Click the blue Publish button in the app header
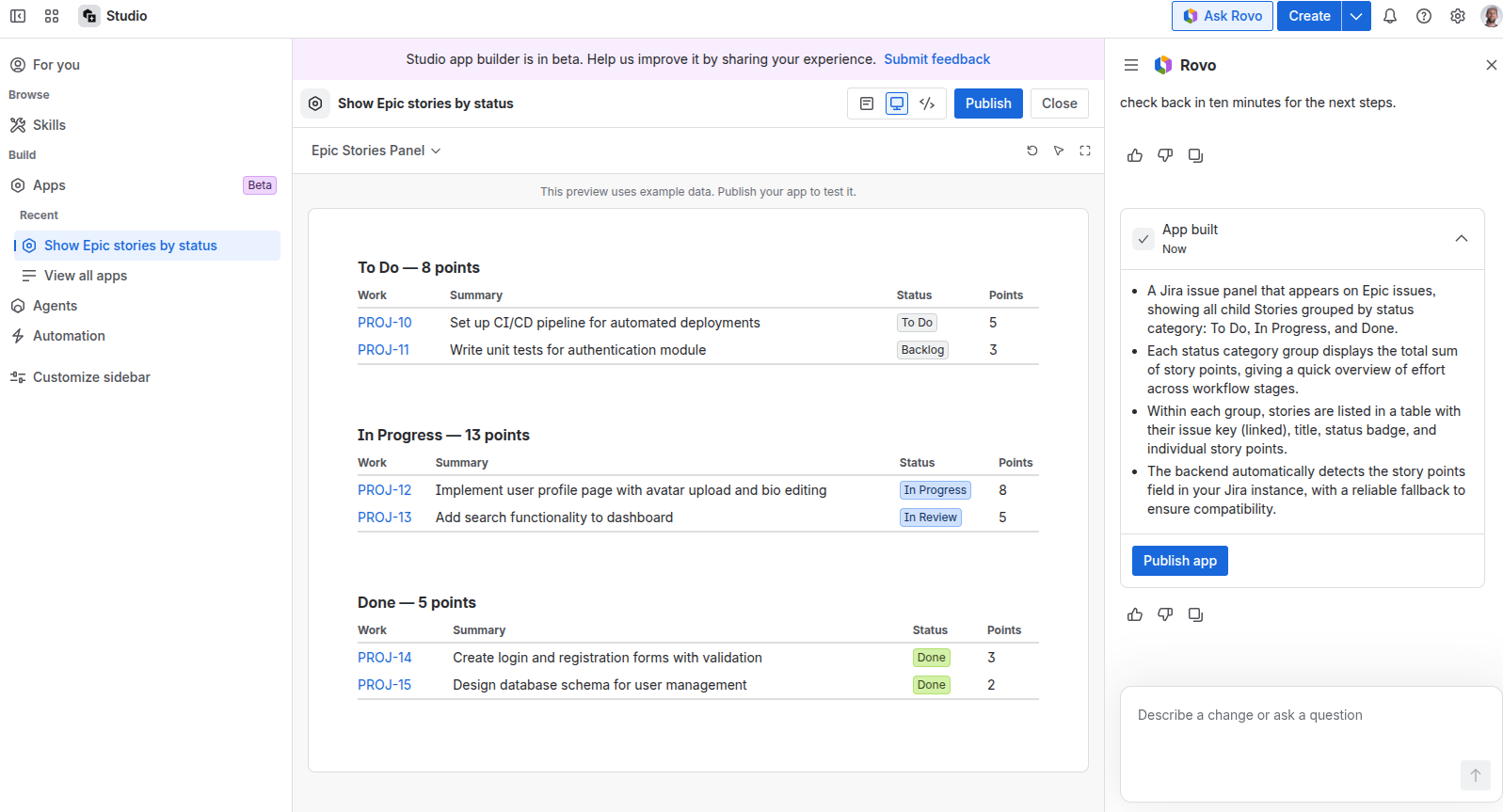Screen dimensions: 1503x812 point(988,103)
